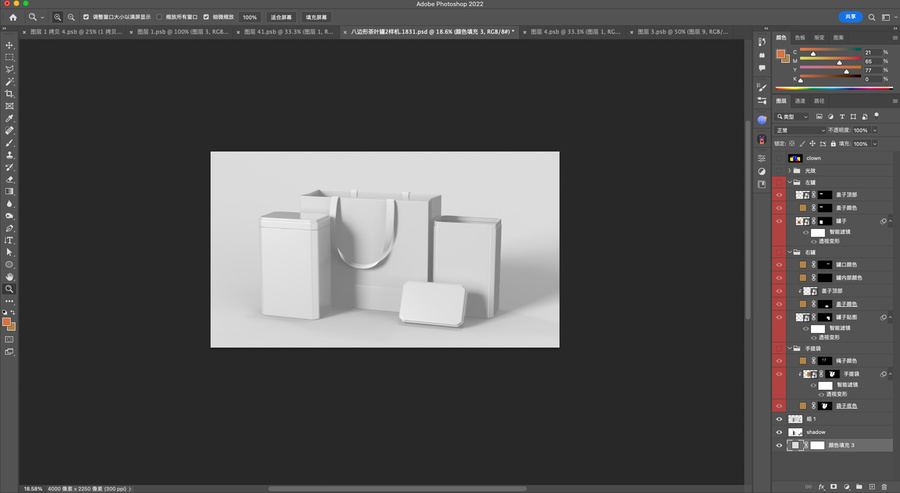900x493 pixels.
Task: Select the Eyedropper tool
Action: click(9, 118)
